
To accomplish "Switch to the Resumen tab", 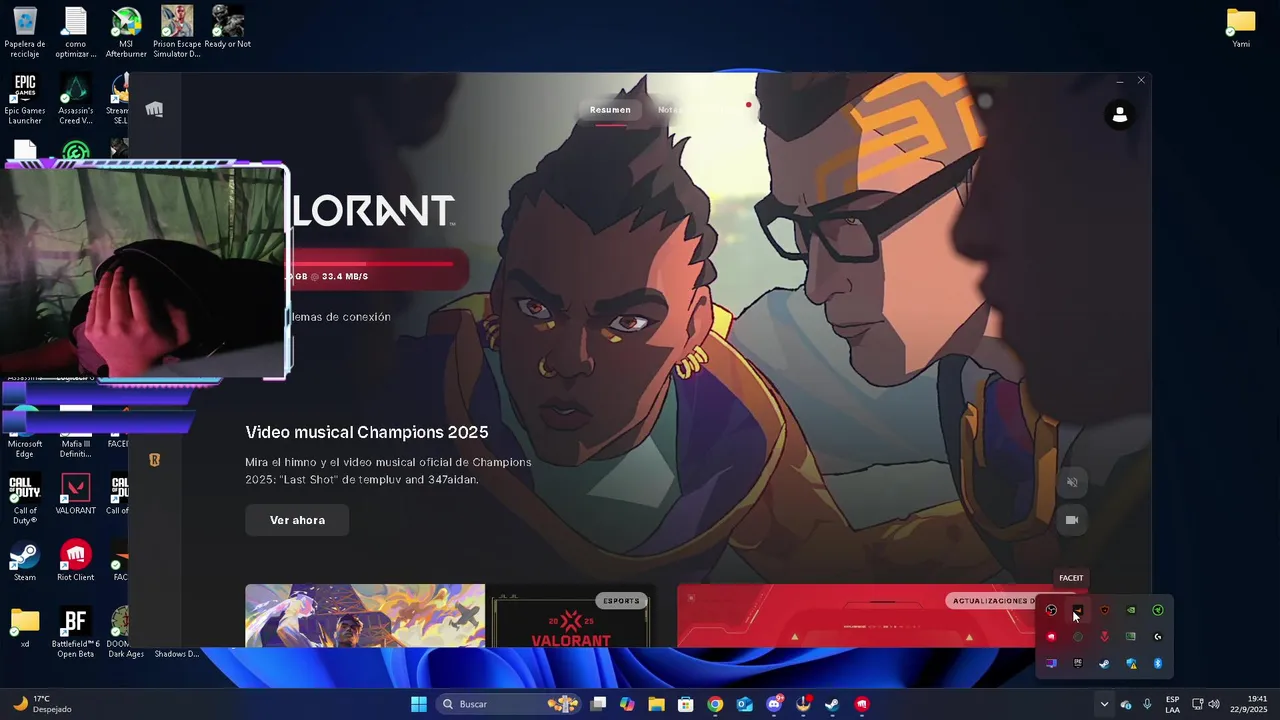I will (610, 110).
